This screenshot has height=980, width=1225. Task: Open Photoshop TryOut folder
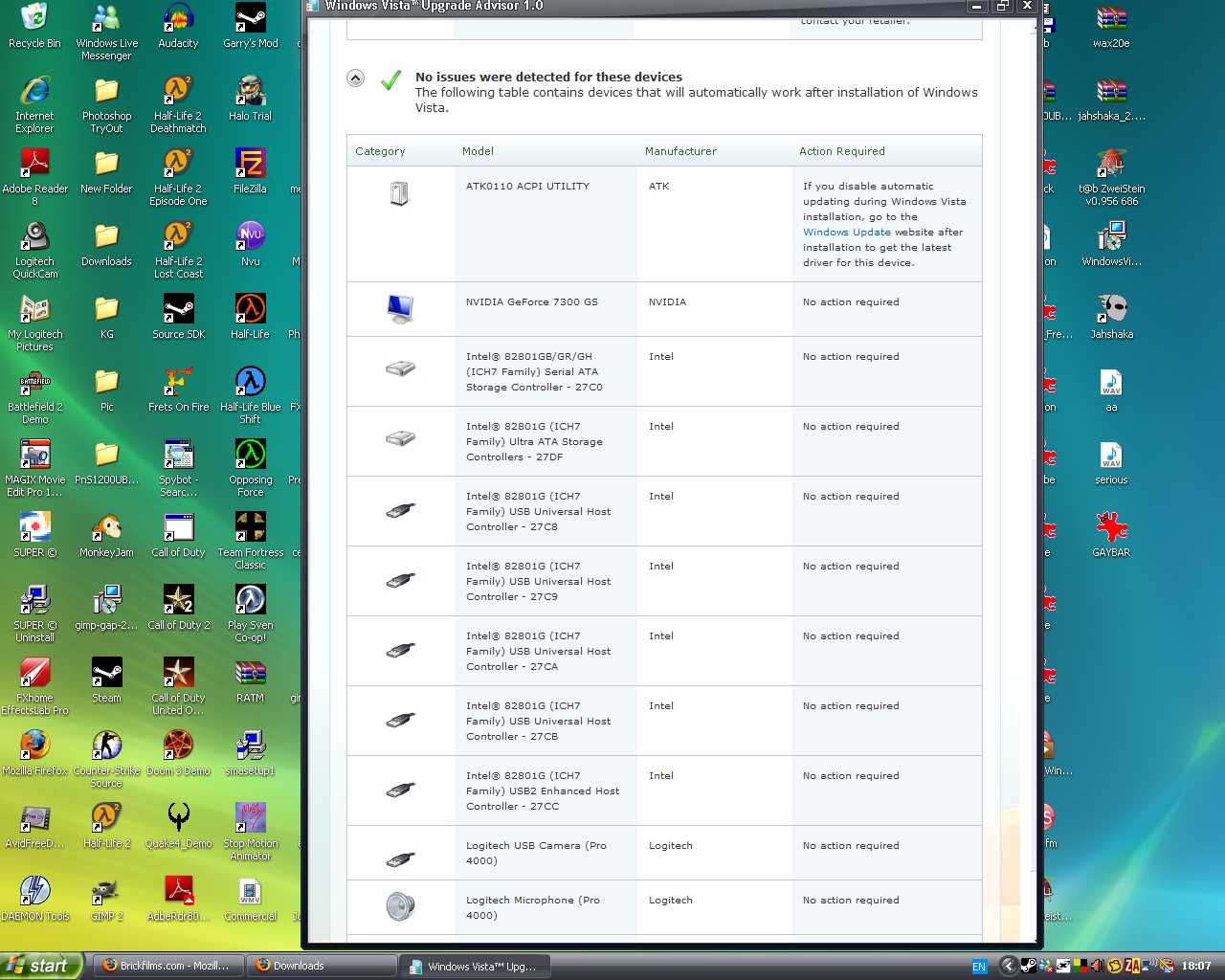(x=106, y=105)
